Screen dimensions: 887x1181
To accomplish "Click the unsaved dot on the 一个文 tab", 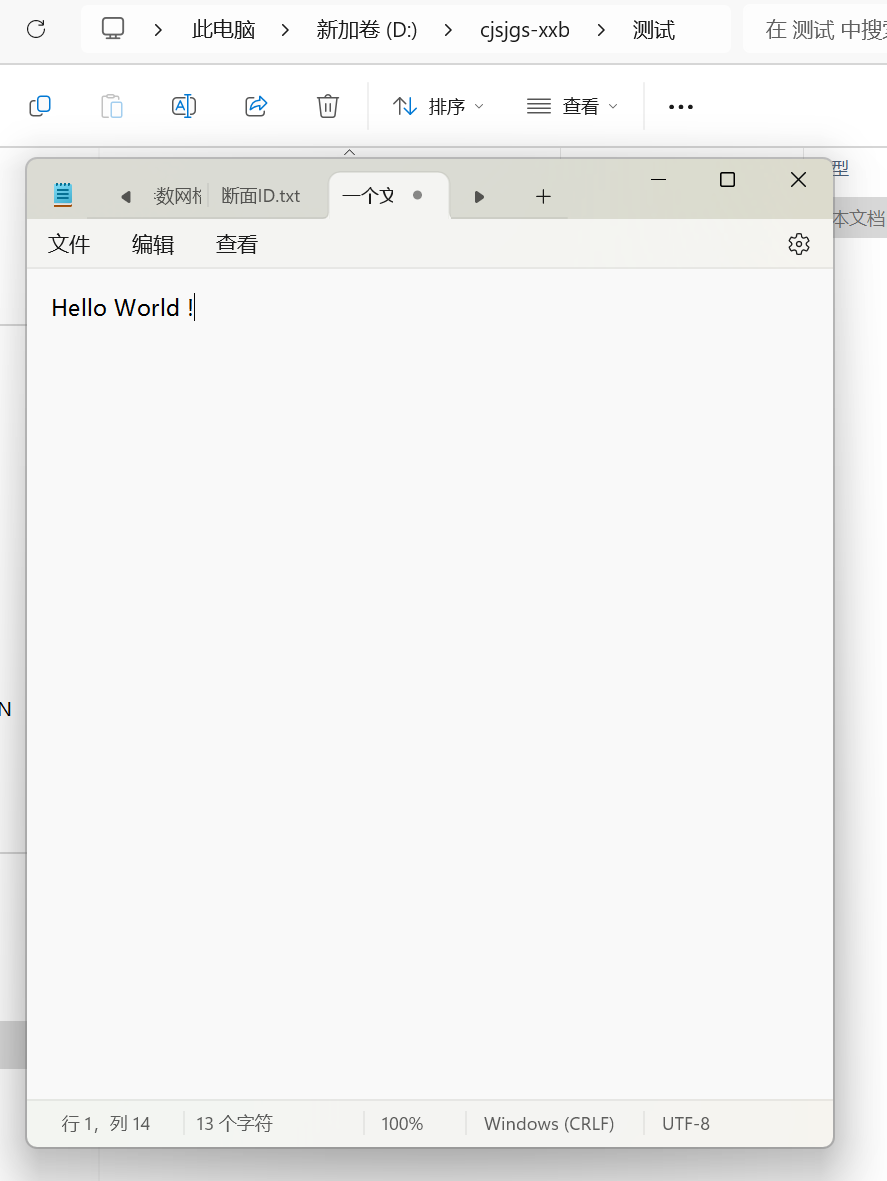I will click(x=417, y=195).
